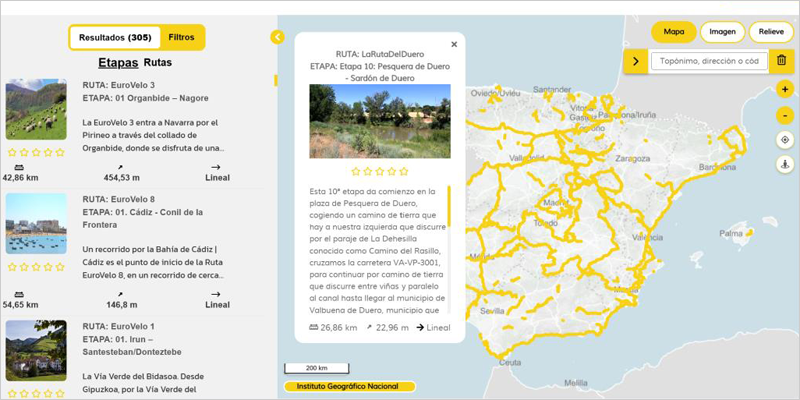Switch base layer to Relieve
Screen dimensions: 800x400
(x=771, y=32)
